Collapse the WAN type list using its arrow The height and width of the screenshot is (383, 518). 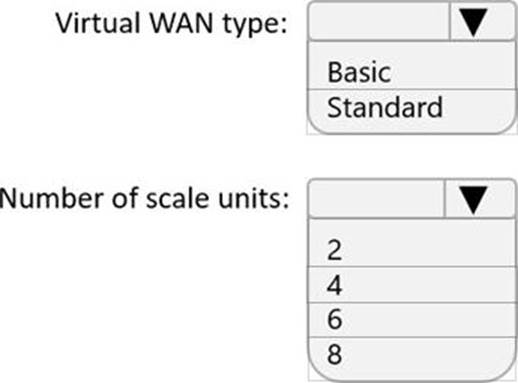473,22
